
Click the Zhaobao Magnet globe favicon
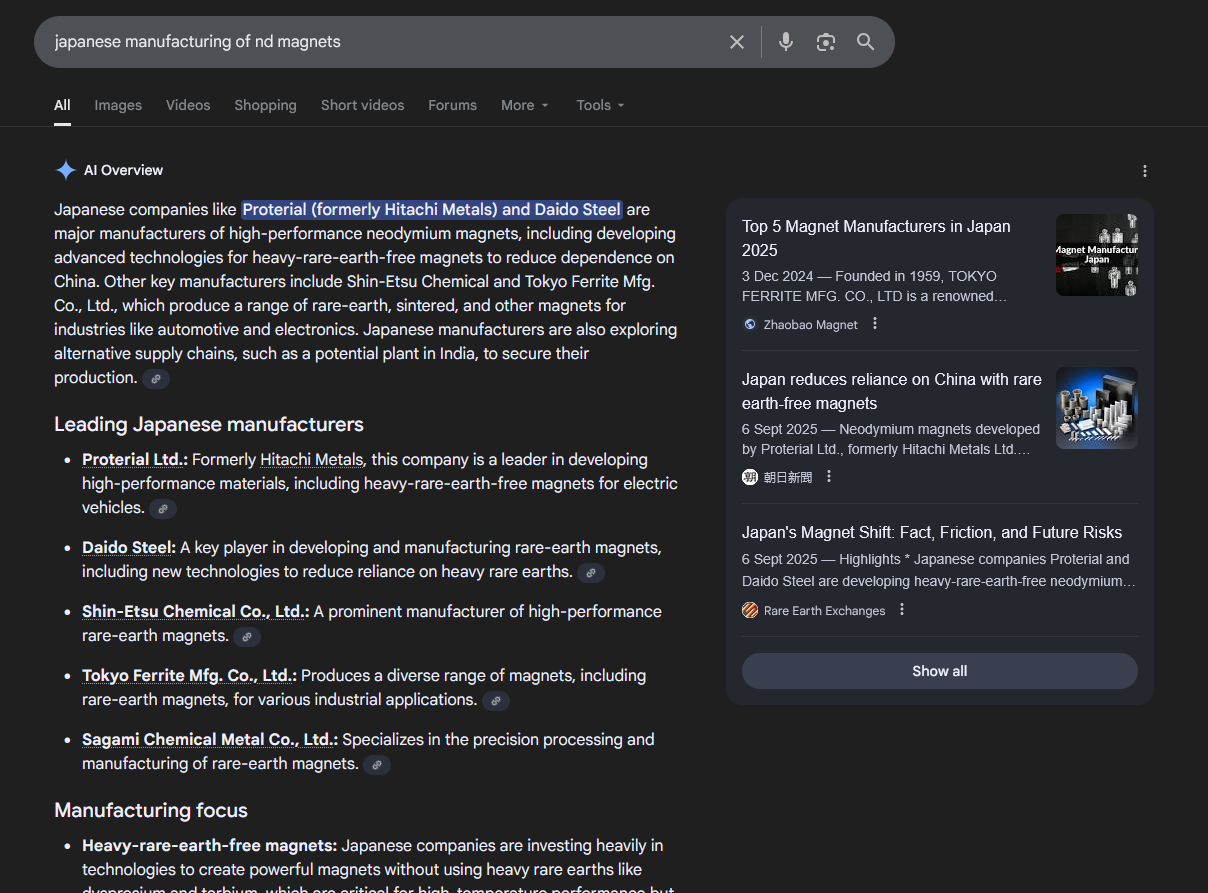(750, 324)
